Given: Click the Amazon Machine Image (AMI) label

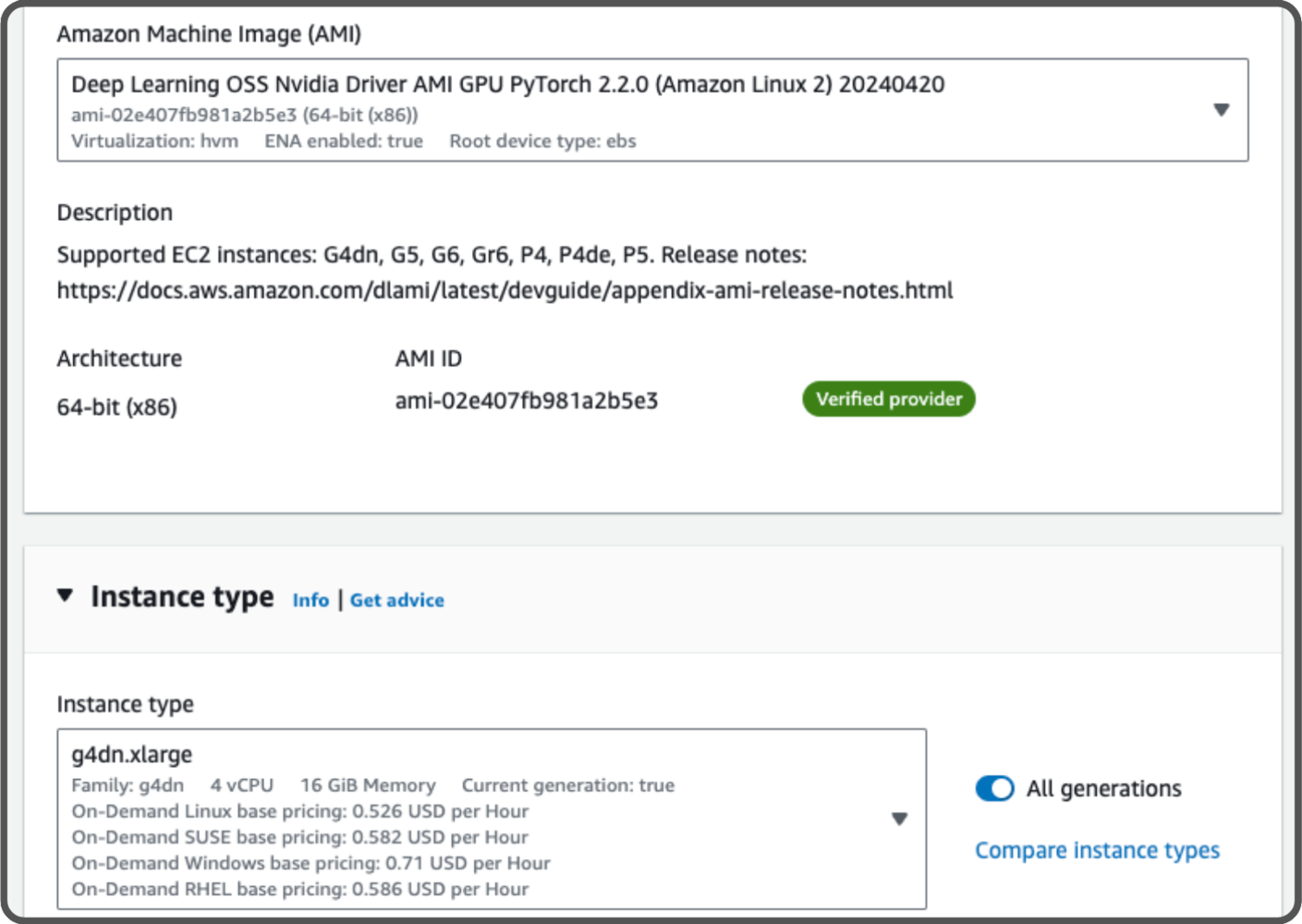Looking at the screenshot, I should pyautogui.click(x=209, y=34).
